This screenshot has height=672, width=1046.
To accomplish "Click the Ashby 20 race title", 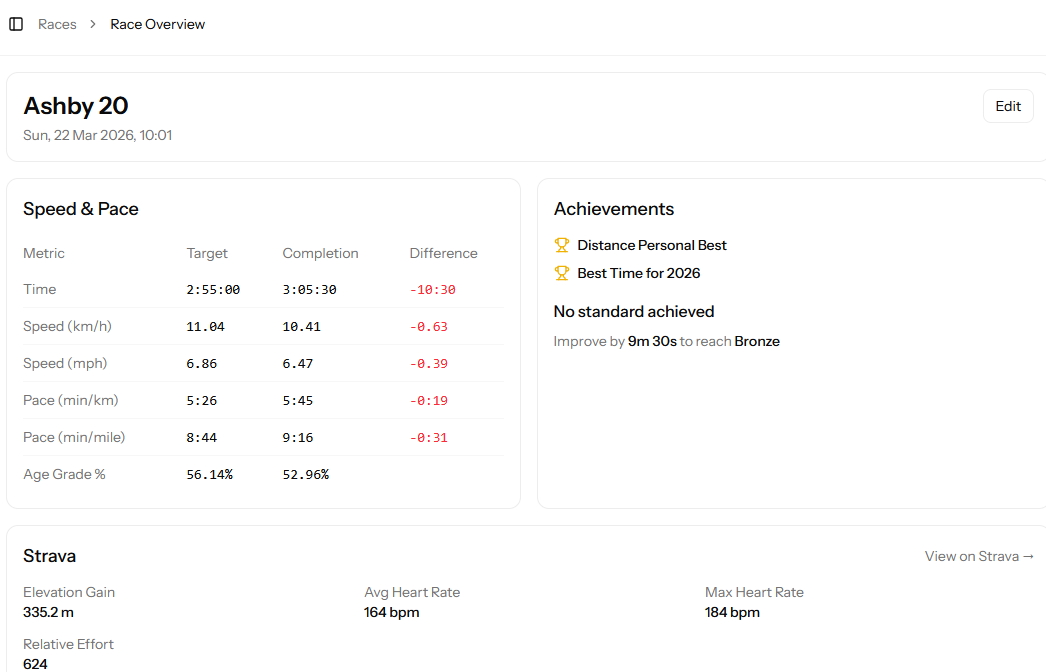I will click(x=76, y=106).
